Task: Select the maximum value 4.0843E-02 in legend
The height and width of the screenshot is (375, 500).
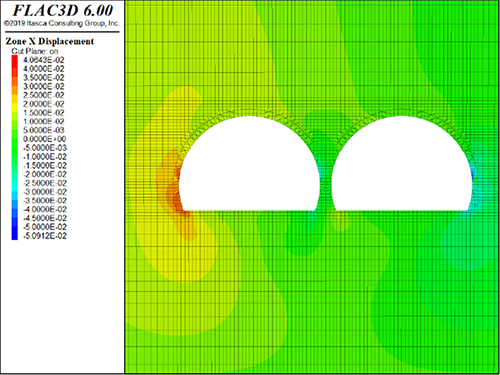Action: (44, 60)
